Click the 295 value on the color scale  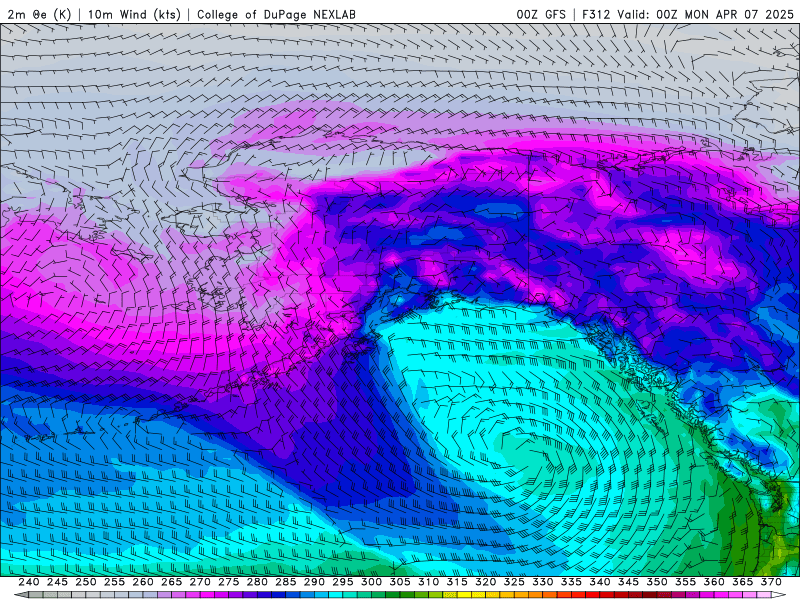[343, 582]
